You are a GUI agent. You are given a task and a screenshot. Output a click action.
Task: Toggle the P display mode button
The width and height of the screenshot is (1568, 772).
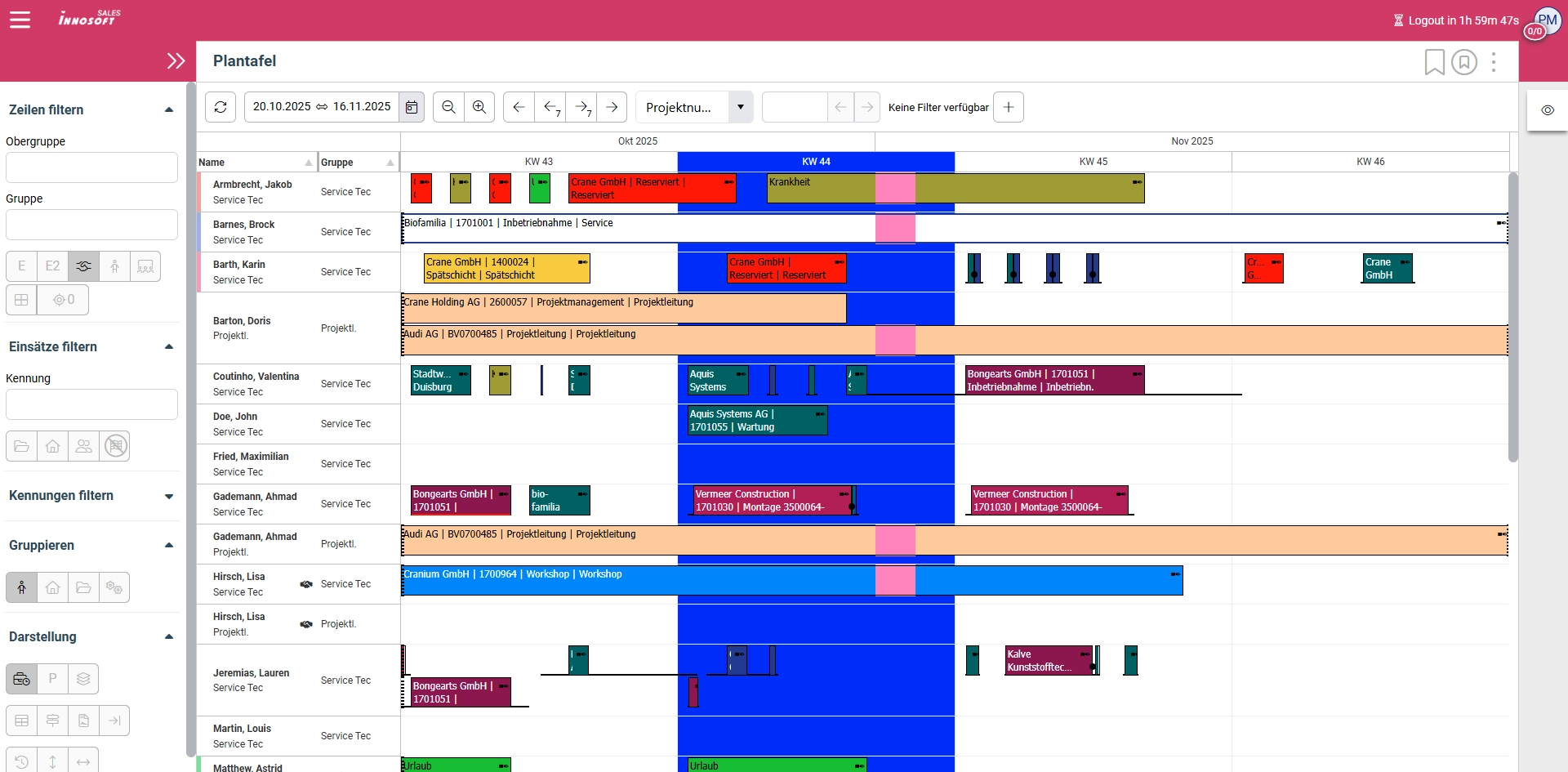52,679
